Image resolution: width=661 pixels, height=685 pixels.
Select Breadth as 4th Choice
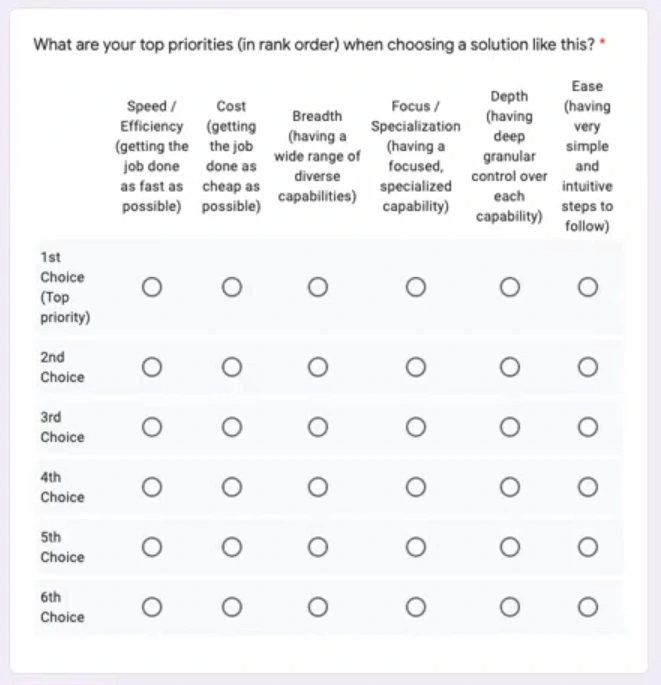pyautogui.click(x=318, y=487)
